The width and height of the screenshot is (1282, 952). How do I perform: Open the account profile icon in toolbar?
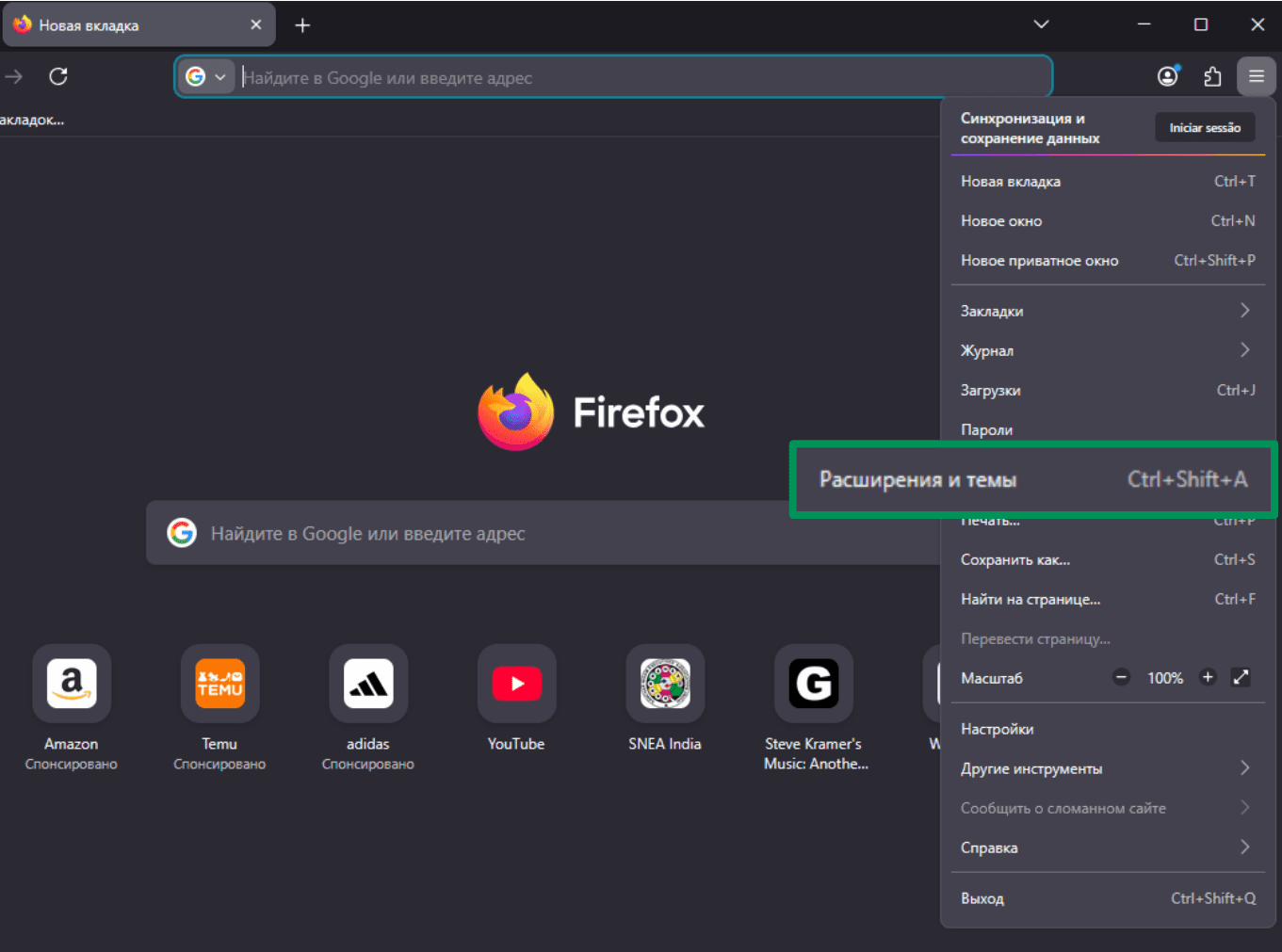pos(1168,76)
